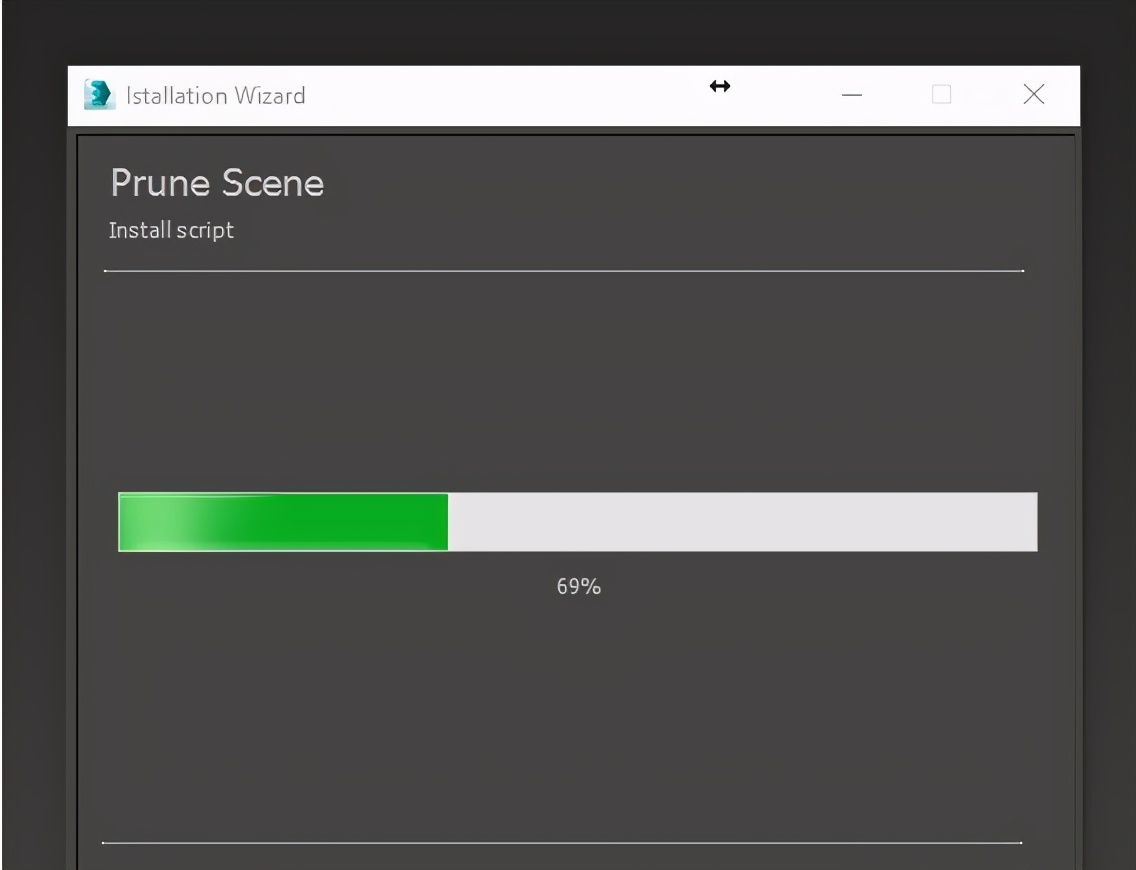Click the light highlight at progress bar start
1136x870 pixels.
[x=150, y=522]
